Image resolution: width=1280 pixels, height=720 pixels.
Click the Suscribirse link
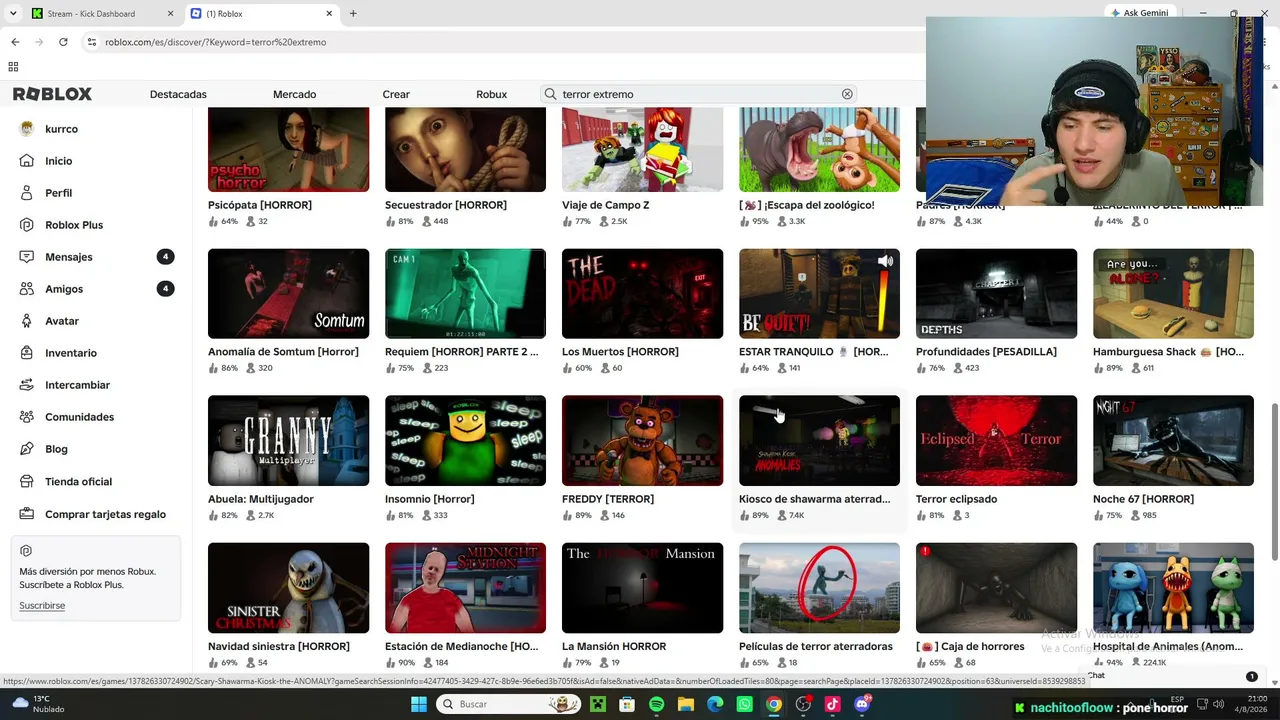click(42, 606)
